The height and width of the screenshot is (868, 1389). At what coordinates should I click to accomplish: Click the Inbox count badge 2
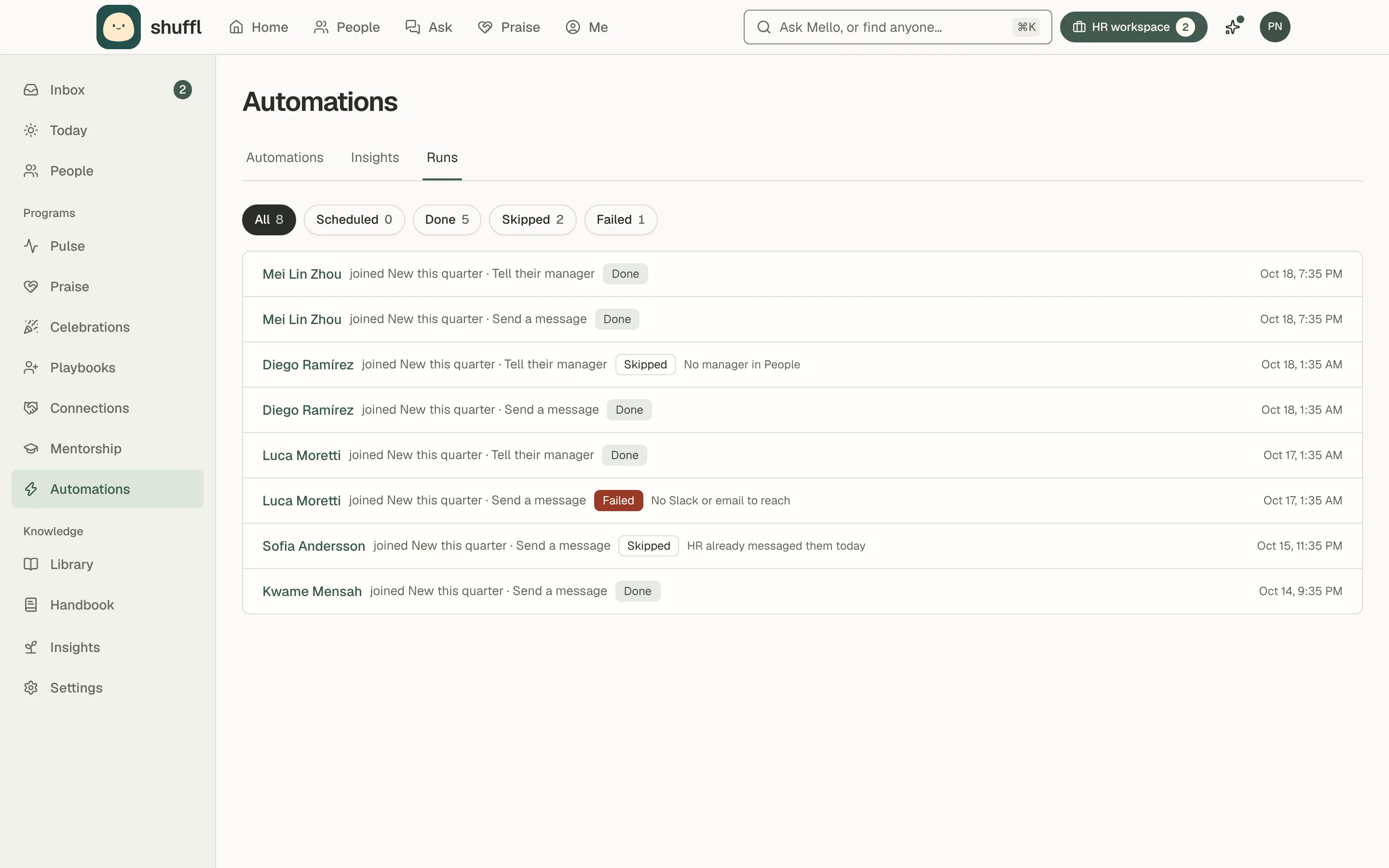182,90
